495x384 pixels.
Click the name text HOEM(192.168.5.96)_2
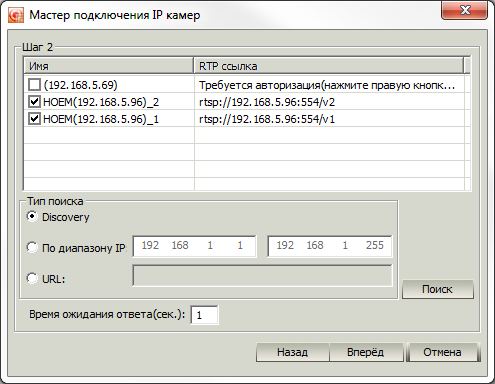(x=101, y=102)
